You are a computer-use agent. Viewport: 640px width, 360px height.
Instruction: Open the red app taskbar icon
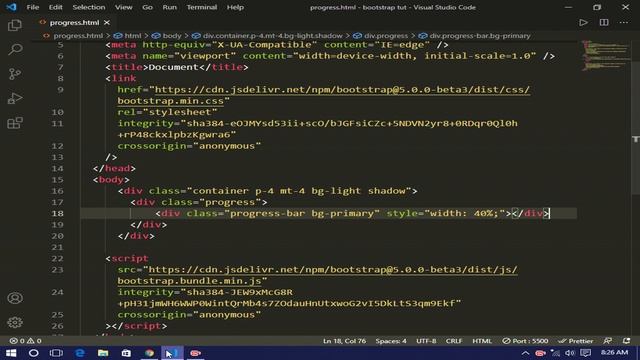click(196, 353)
